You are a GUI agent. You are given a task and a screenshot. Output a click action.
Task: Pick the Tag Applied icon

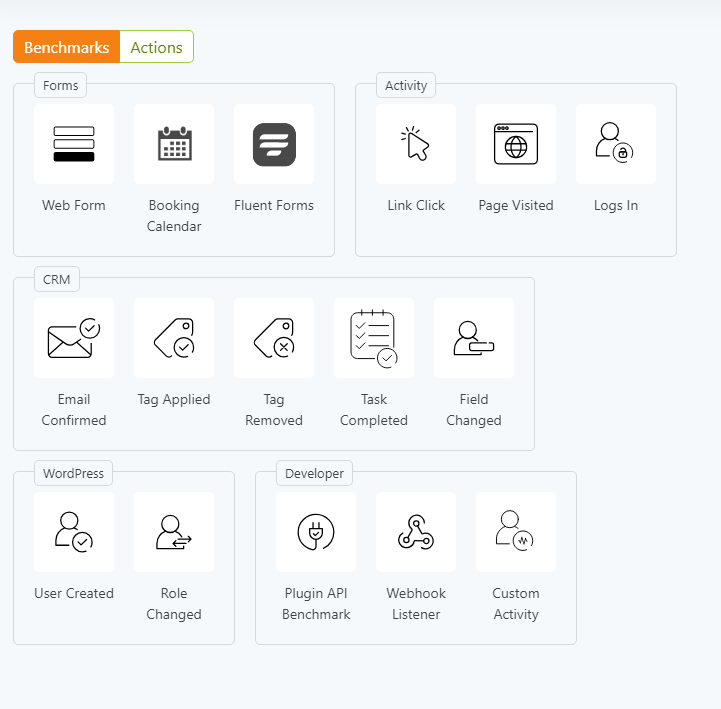click(174, 338)
